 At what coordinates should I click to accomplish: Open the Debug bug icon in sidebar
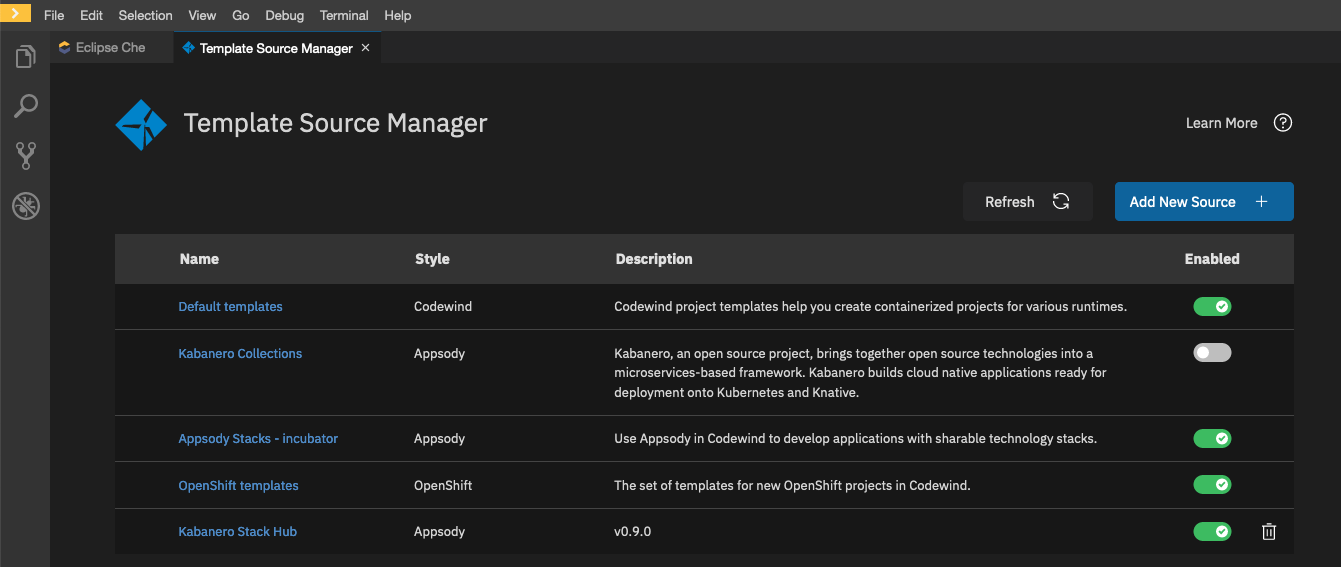[x=25, y=206]
